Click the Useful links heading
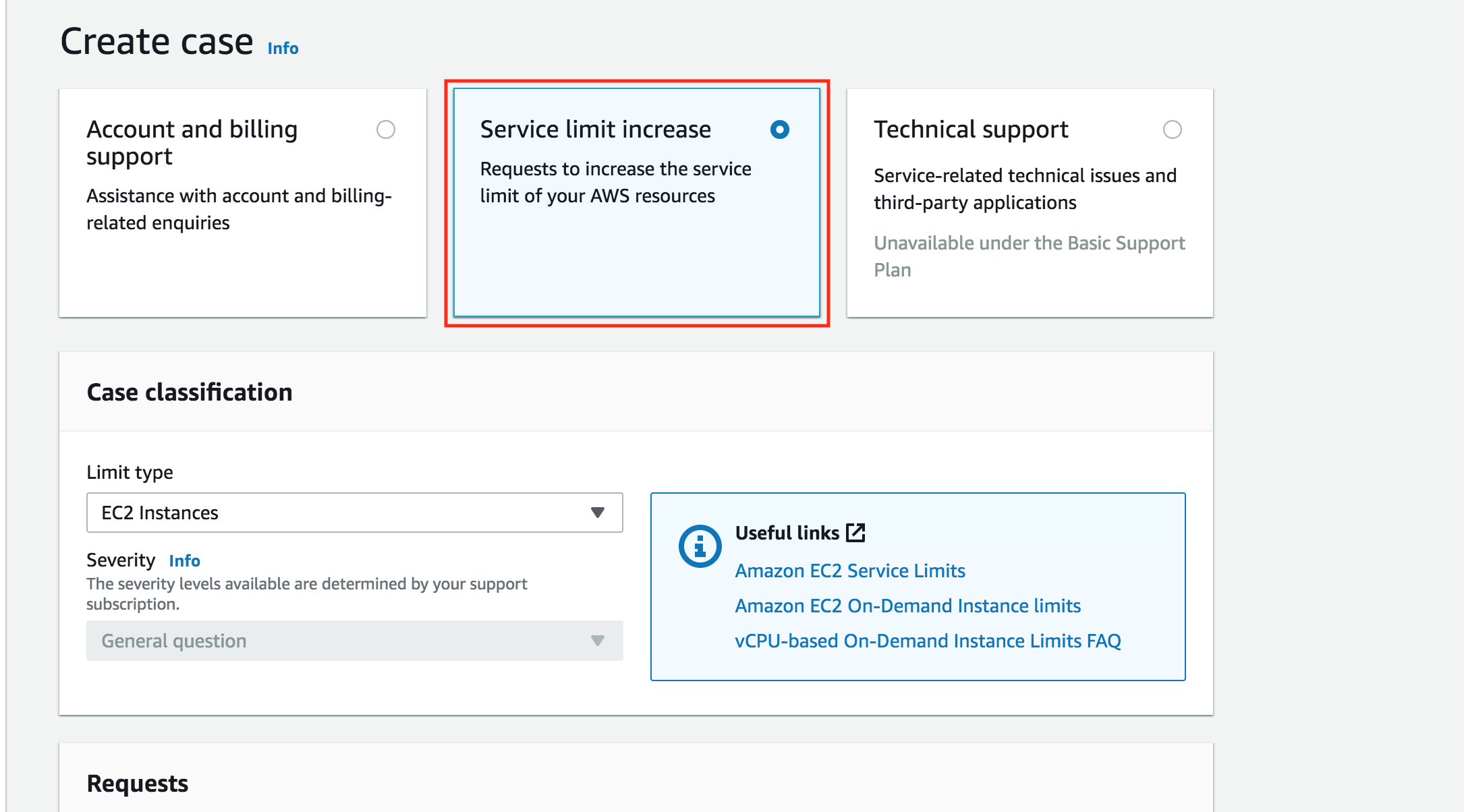1464x812 pixels. click(x=787, y=533)
